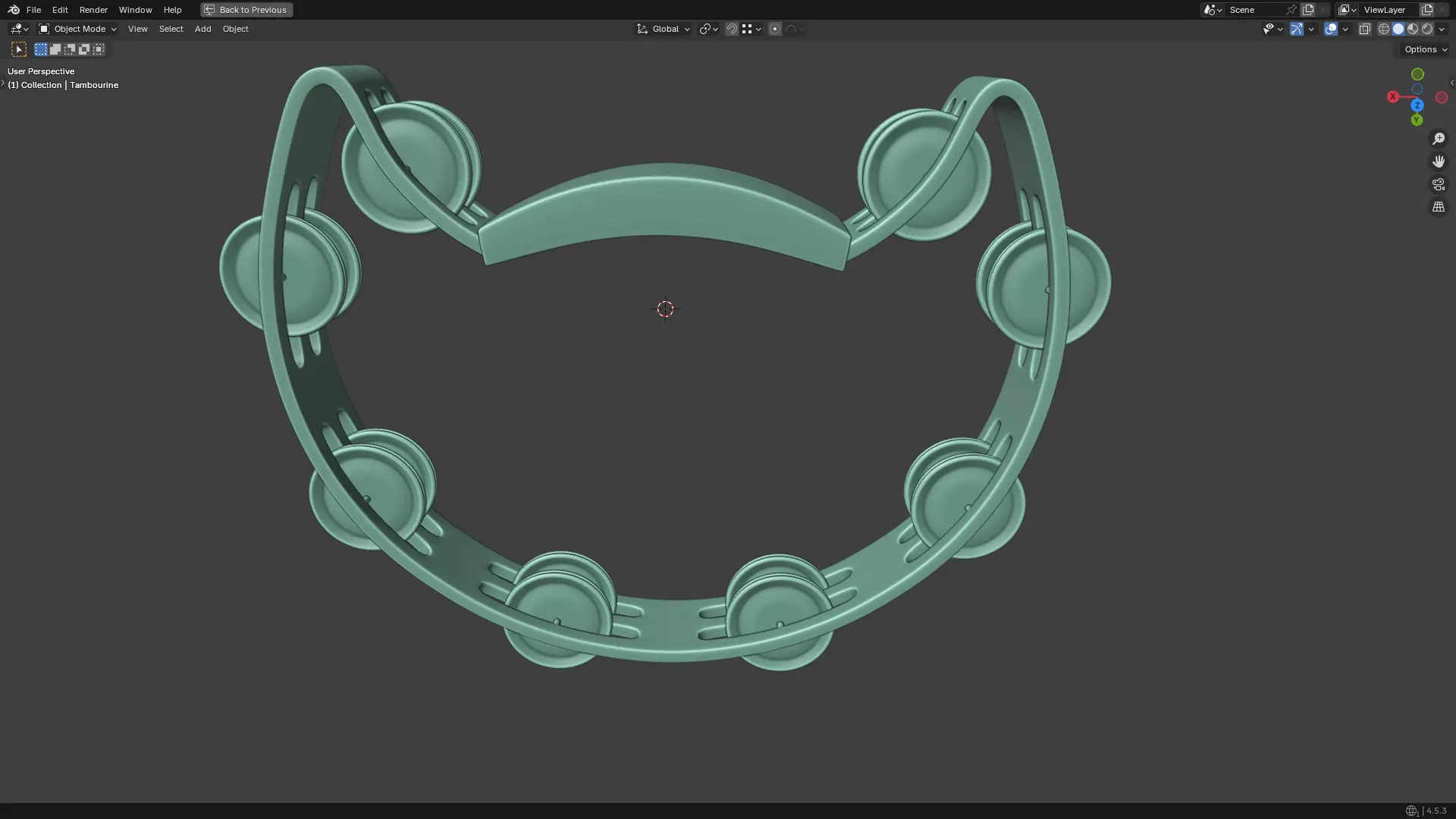Toggle X-ray view
This screenshot has width=1456, height=819.
[1364, 29]
